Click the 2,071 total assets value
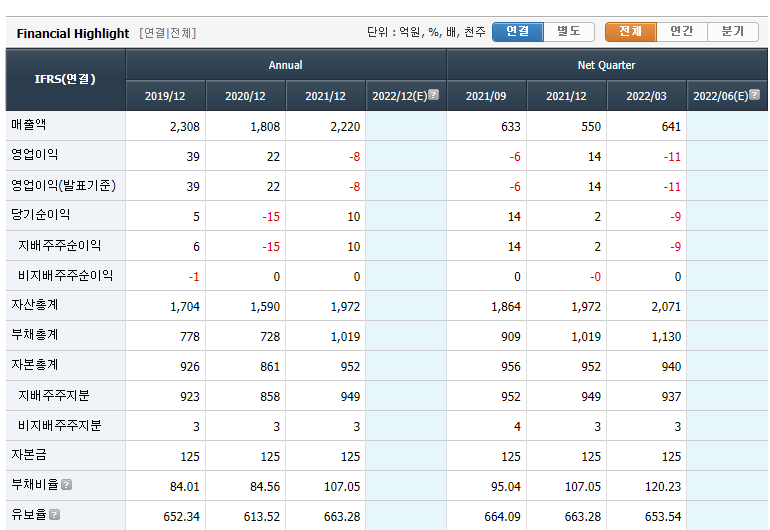770x530 pixels. click(666, 307)
